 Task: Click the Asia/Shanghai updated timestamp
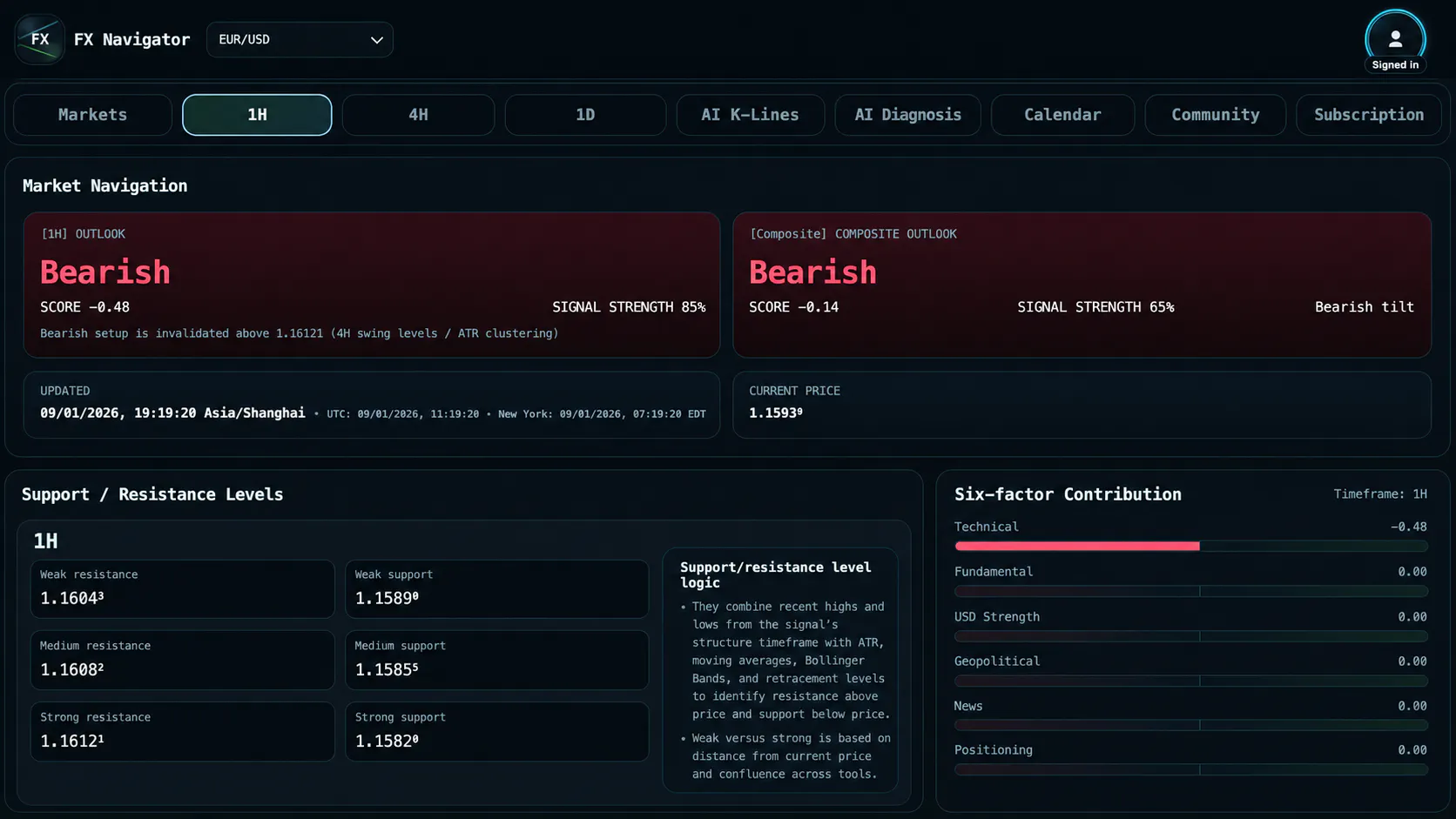[x=172, y=413]
